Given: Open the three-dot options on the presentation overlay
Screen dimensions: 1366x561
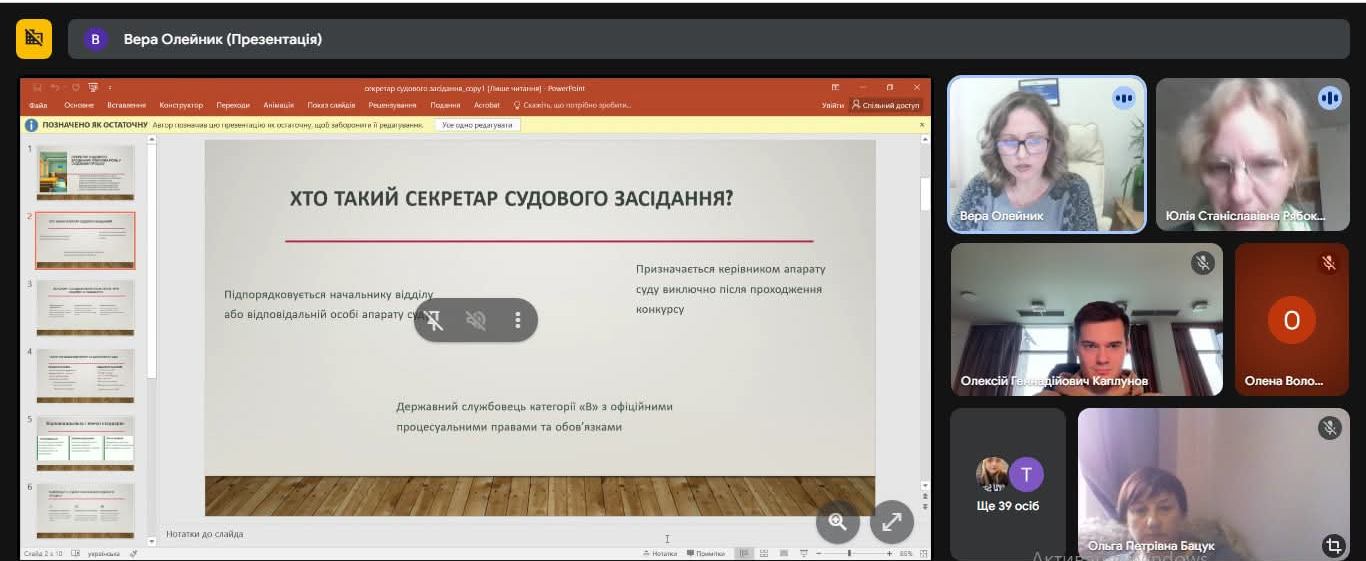Looking at the screenshot, I should [x=518, y=320].
